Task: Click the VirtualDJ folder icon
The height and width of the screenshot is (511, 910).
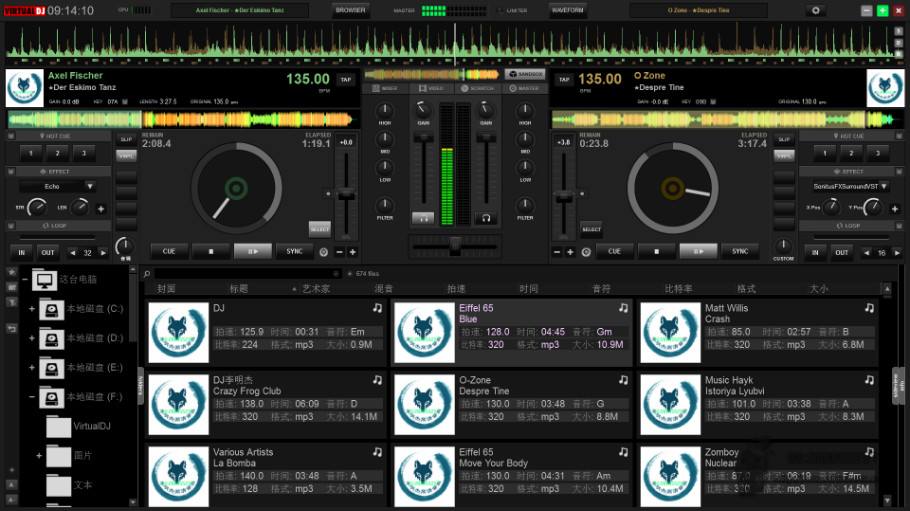Action: point(59,427)
